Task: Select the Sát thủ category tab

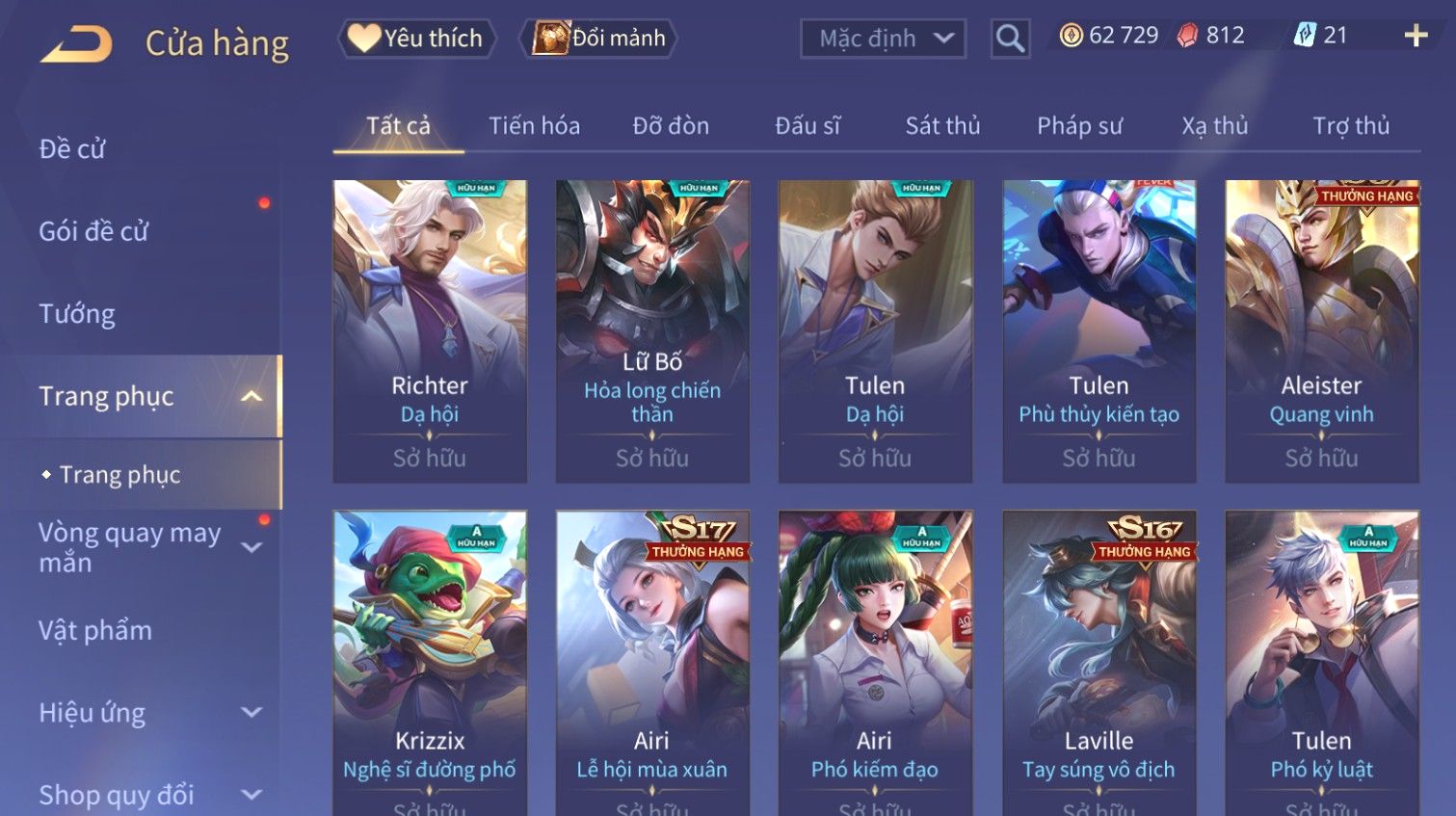Action: [x=942, y=126]
